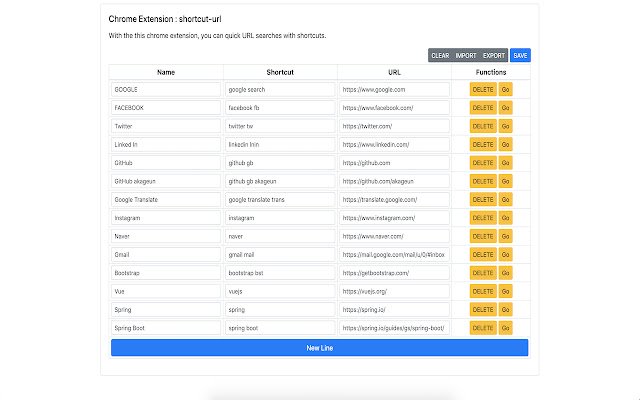Go to the Naver URL
Viewport: 640px width, 400px height.
[505, 236]
